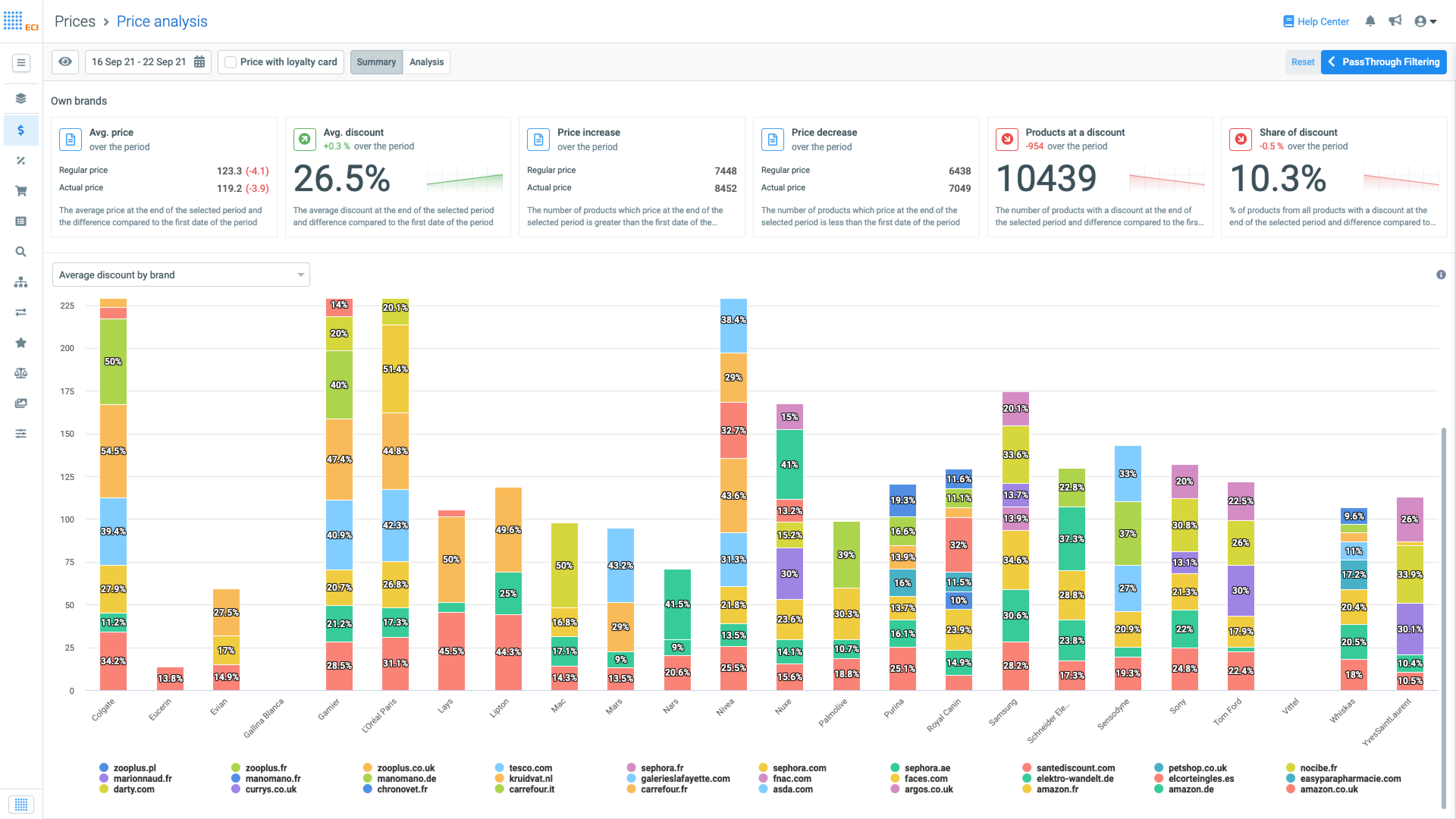Expand Average discount by brand dropdown
1456x819 pixels.
point(181,275)
